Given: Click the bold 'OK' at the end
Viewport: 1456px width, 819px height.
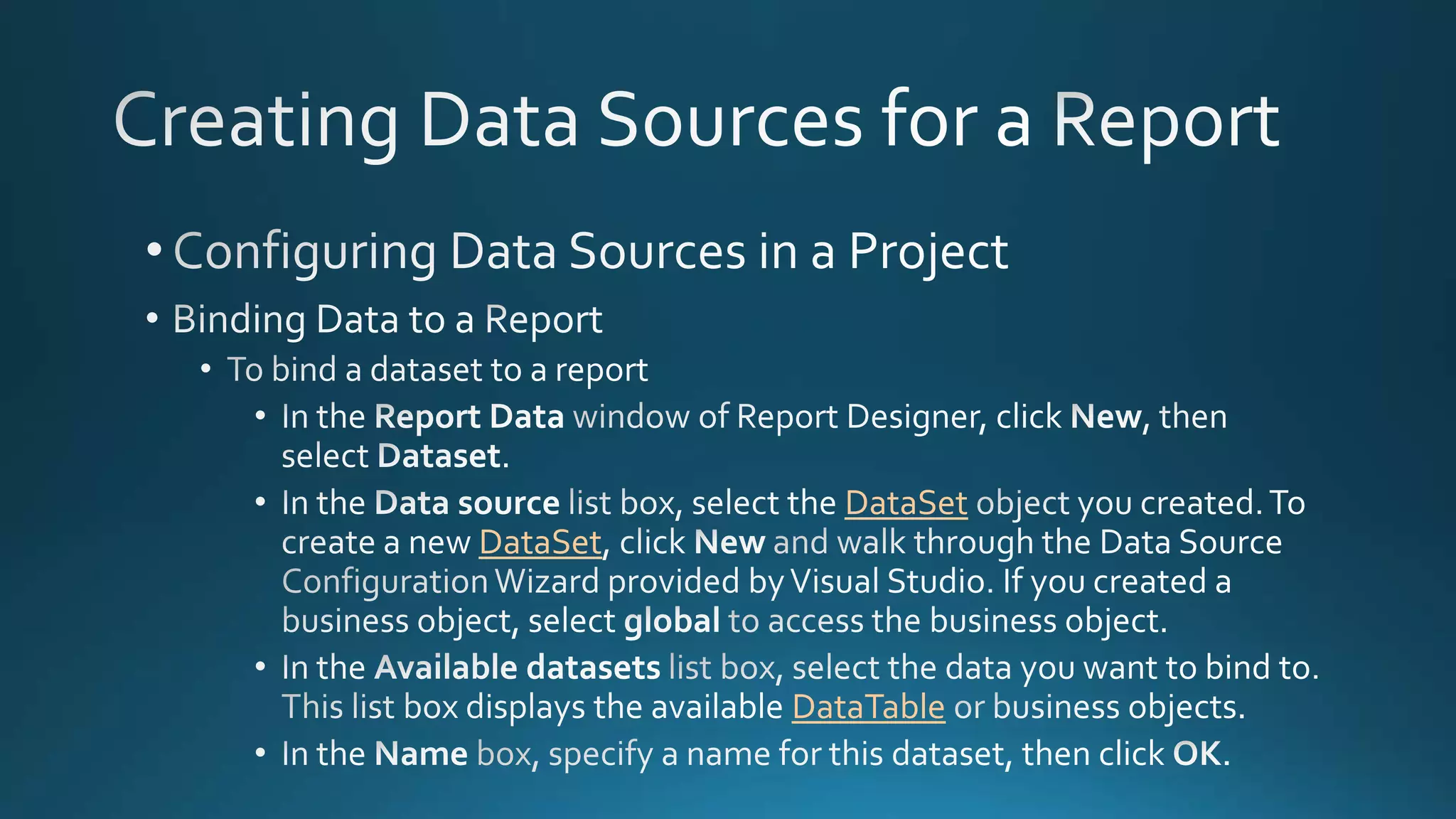Looking at the screenshot, I should coord(1197,754).
